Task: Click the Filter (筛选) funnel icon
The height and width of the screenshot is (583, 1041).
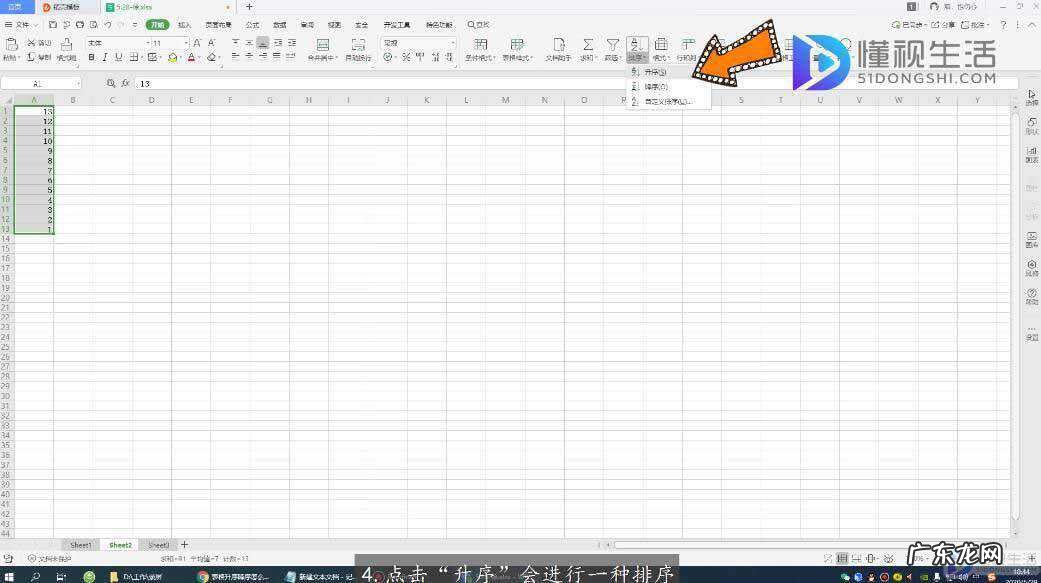Action: click(613, 45)
